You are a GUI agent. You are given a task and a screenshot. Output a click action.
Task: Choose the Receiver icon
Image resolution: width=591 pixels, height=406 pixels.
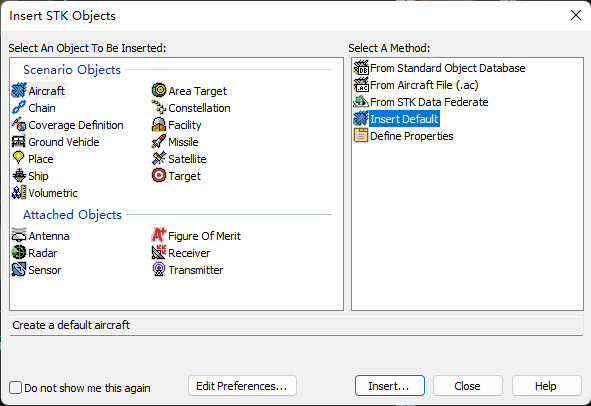pyautogui.click(x=159, y=253)
